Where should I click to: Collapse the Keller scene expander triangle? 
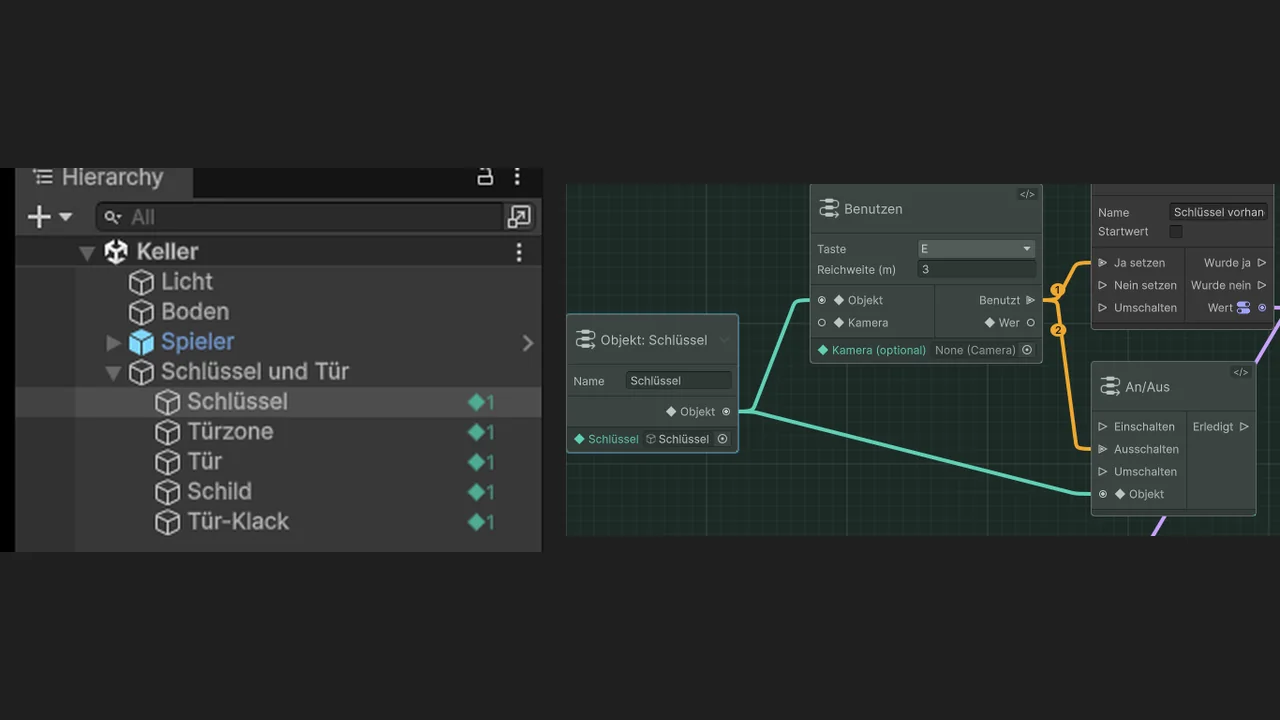tap(88, 253)
